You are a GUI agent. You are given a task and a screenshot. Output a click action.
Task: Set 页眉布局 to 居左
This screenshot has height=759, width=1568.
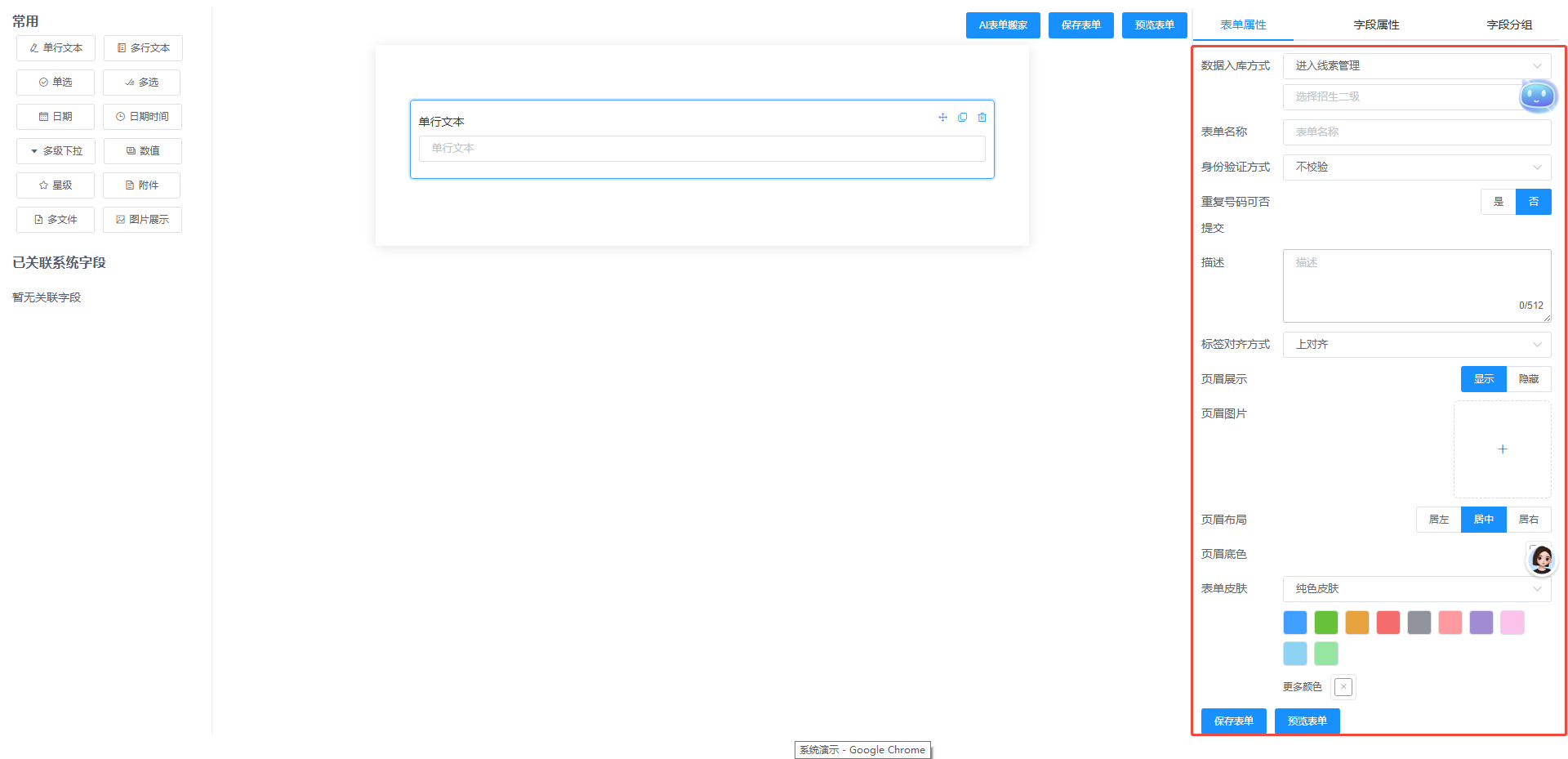[x=1438, y=520]
